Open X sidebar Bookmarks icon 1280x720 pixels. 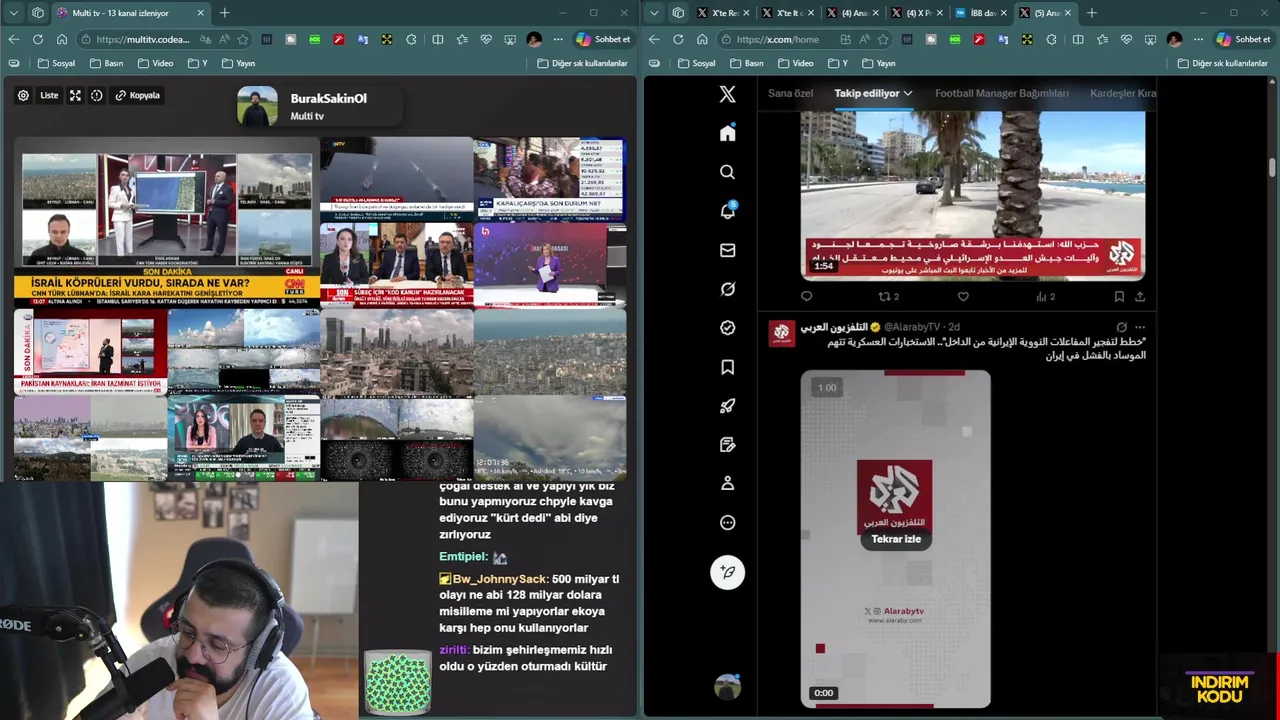point(728,367)
